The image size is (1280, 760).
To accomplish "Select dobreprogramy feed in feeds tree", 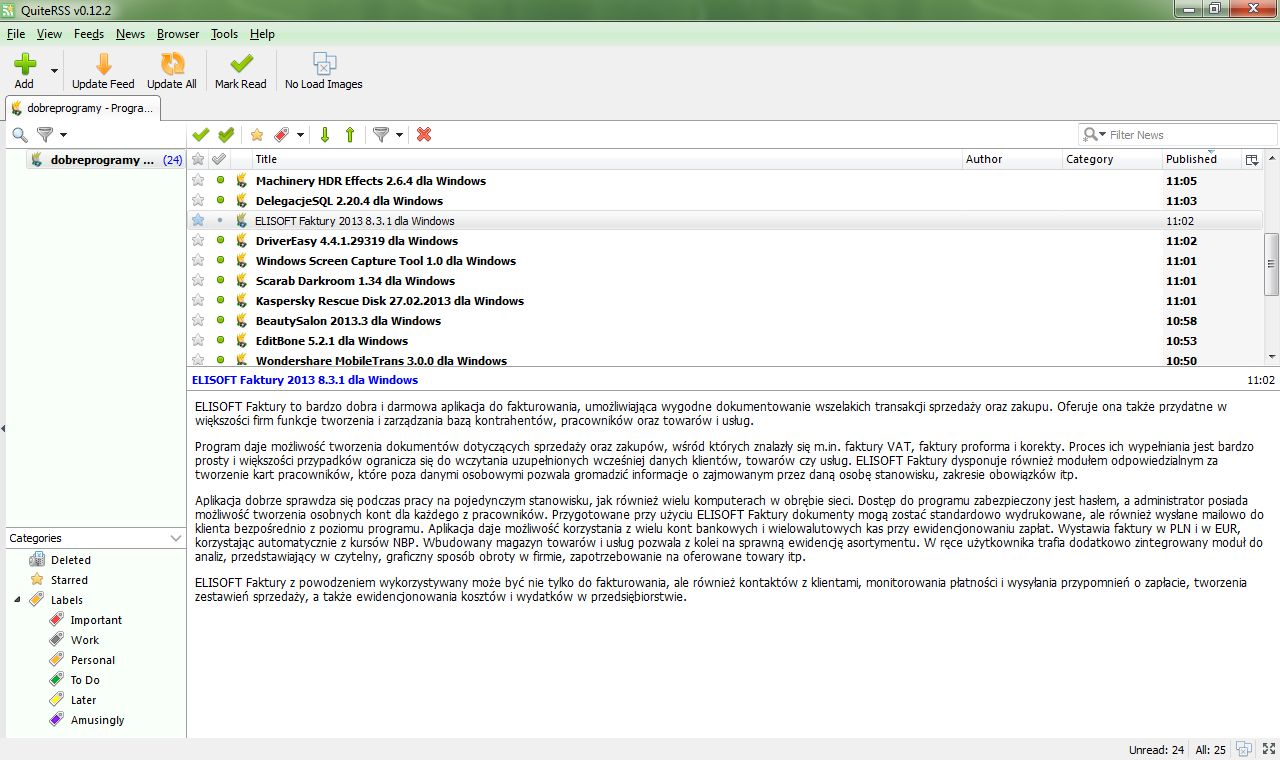I will 105,160.
